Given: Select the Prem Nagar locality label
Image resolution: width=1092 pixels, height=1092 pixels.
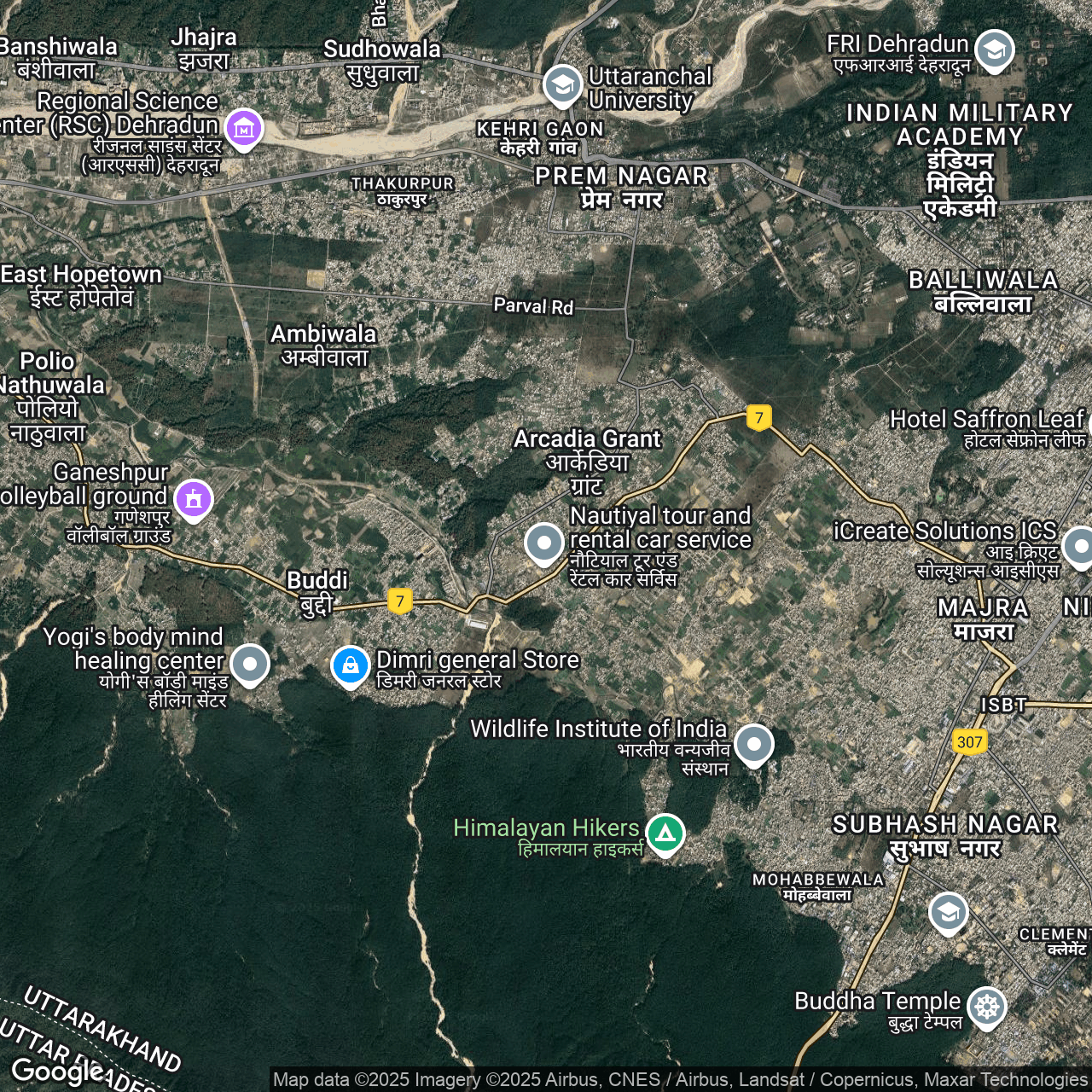Looking at the screenshot, I should [621, 187].
